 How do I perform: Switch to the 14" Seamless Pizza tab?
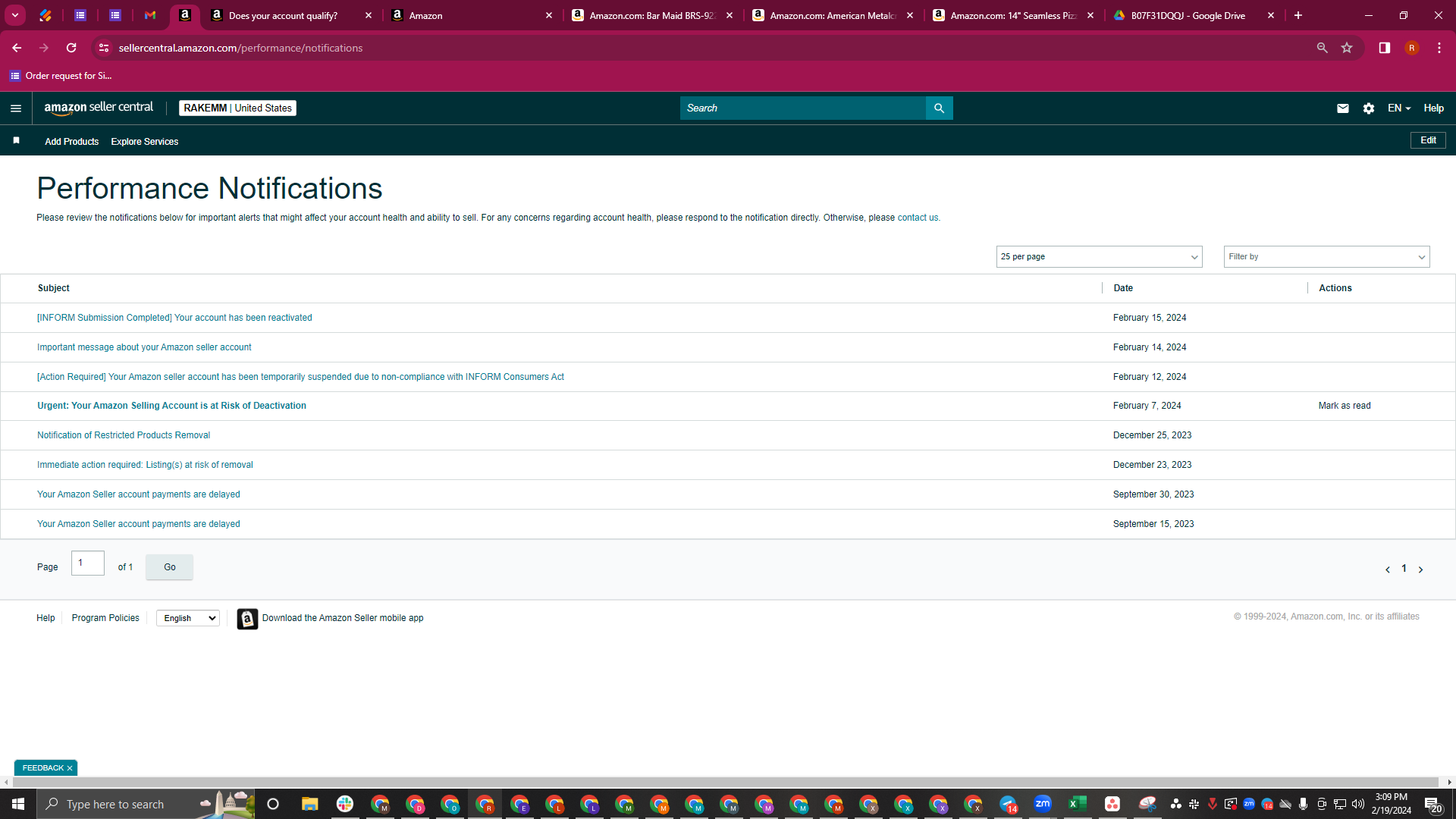coord(1014,15)
